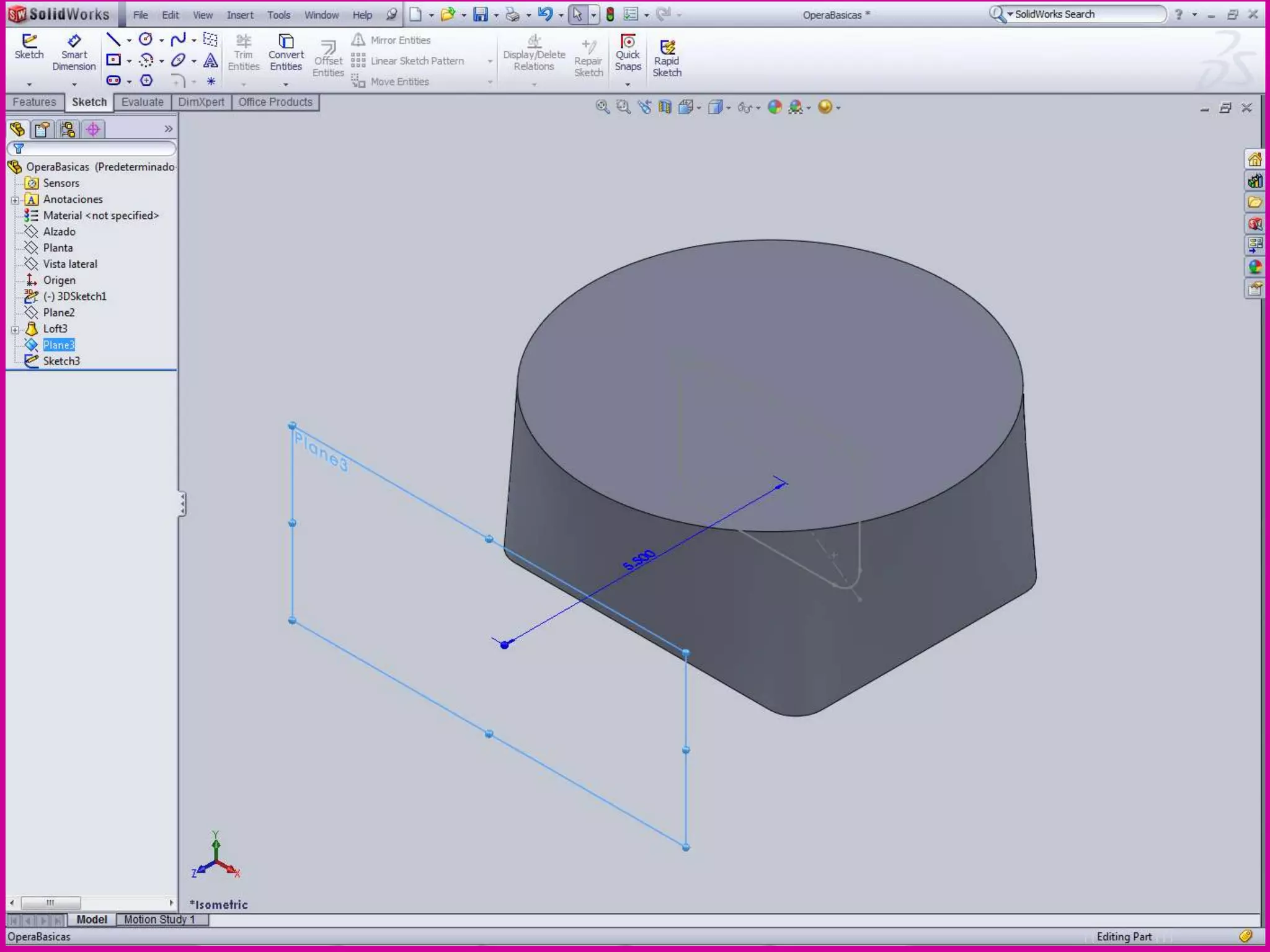Click the Edit Appearance color ball
The width and height of the screenshot is (1270, 952).
coord(775,107)
